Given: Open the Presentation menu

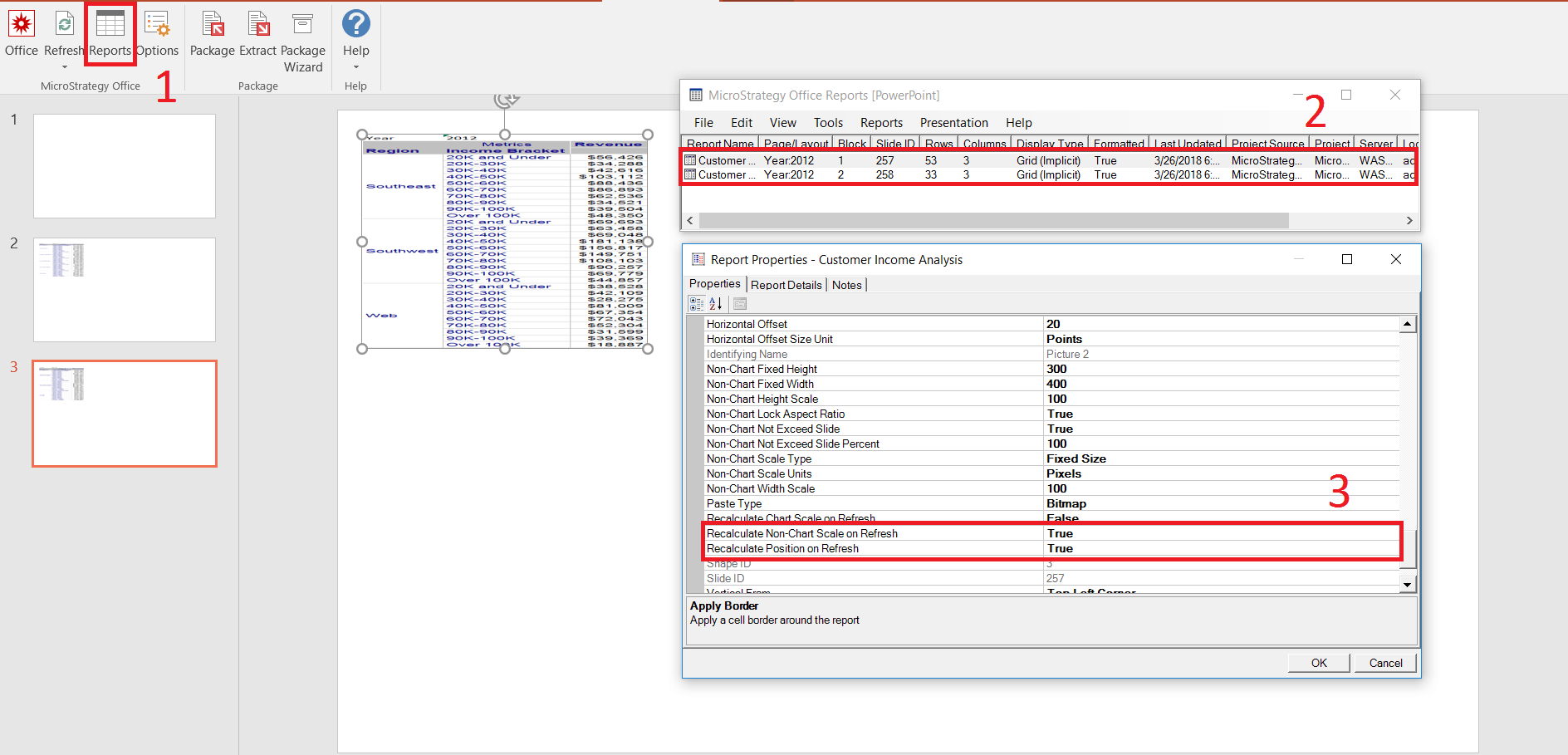Looking at the screenshot, I should pos(953,123).
